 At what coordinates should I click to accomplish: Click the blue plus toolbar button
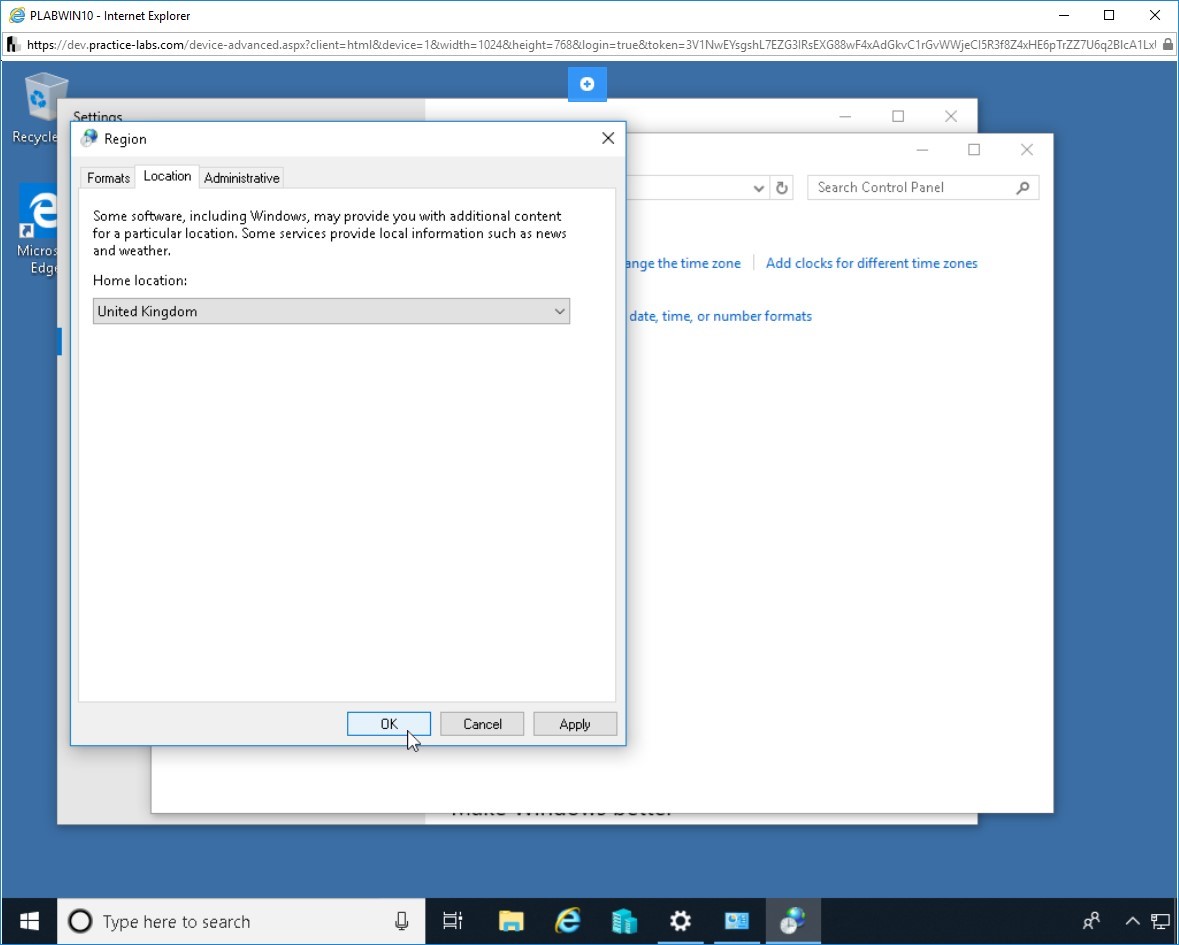tap(587, 84)
